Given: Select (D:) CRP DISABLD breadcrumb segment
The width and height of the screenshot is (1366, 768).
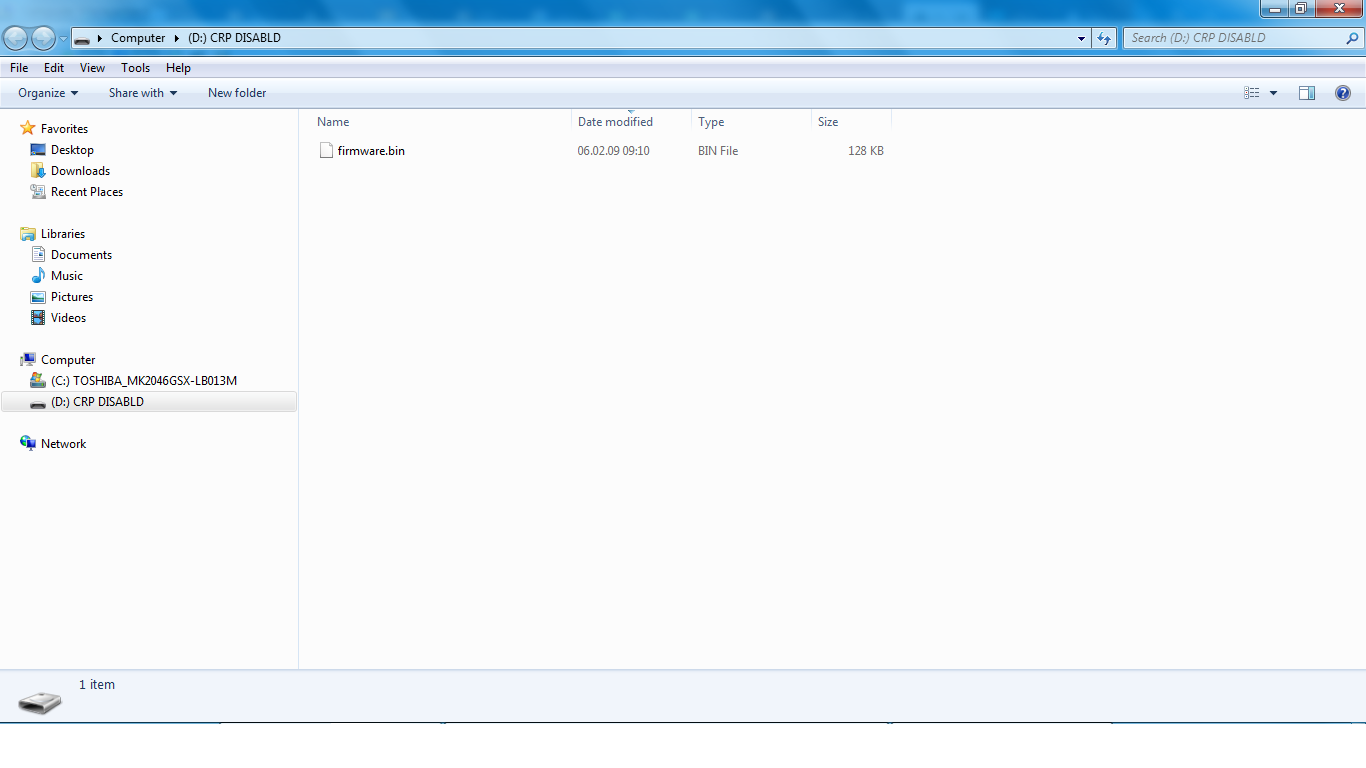Looking at the screenshot, I should pyautogui.click(x=234, y=38).
